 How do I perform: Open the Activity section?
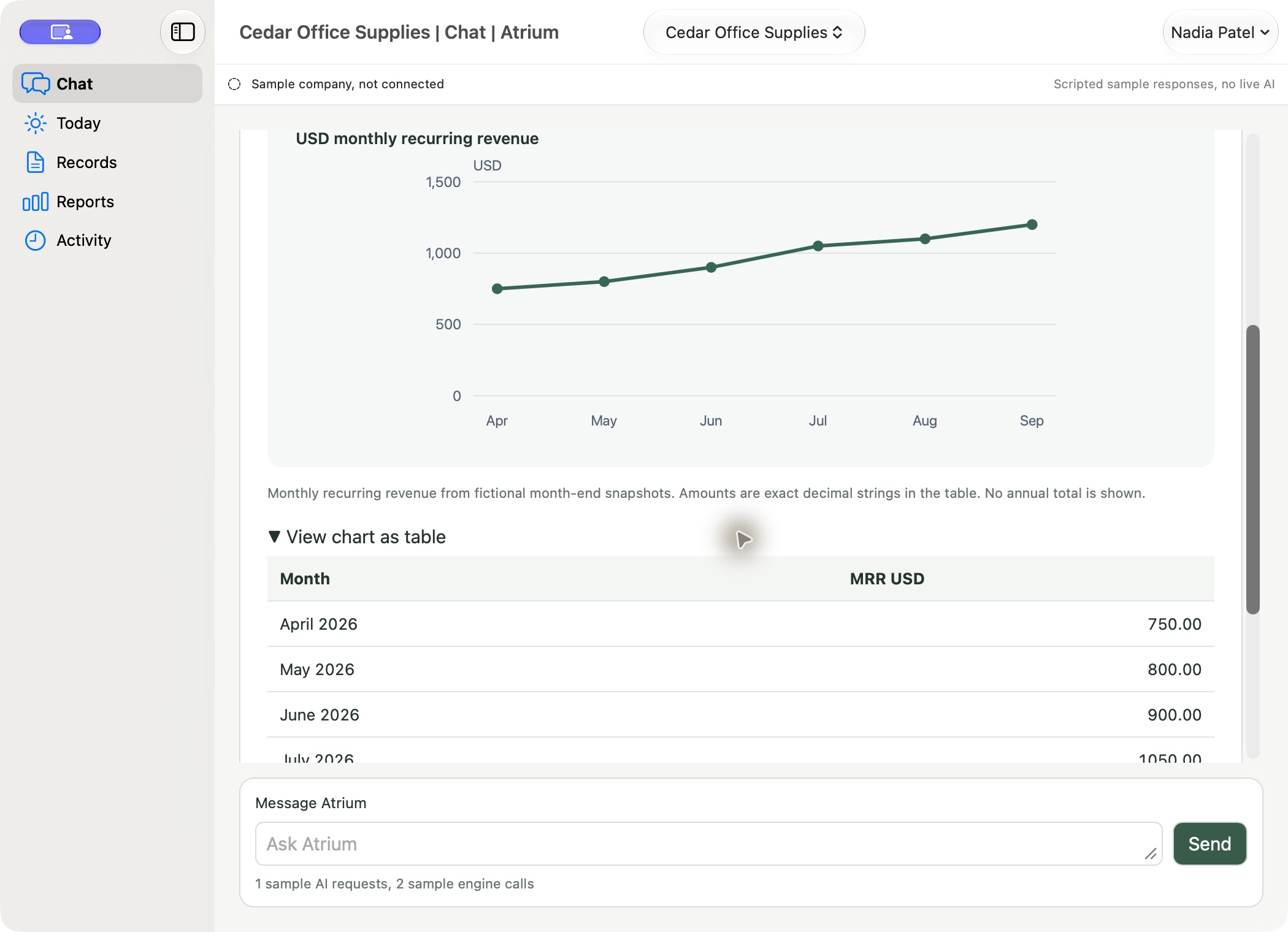(107, 240)
